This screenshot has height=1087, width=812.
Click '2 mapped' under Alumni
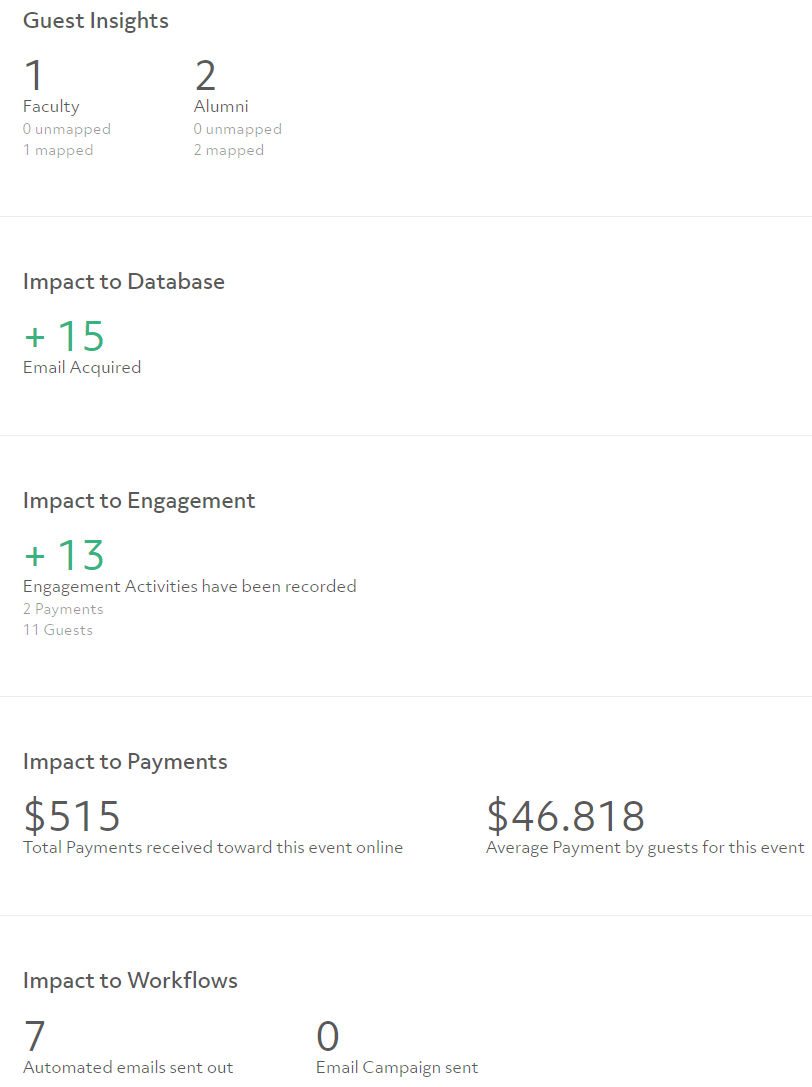point(229,150)
